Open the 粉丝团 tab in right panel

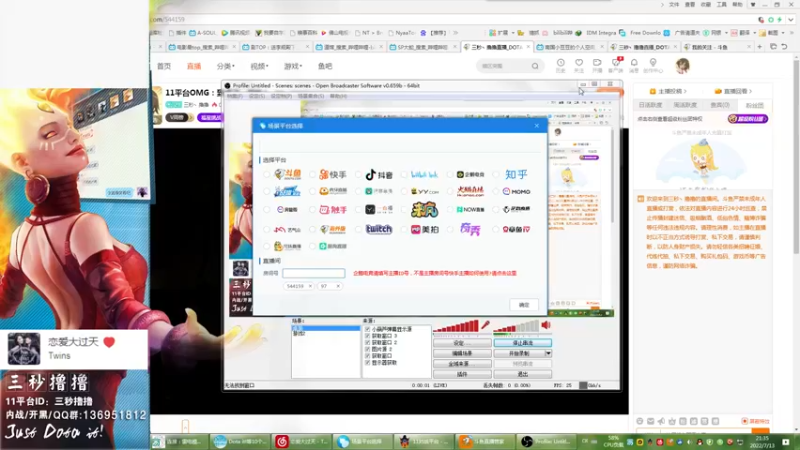pyautogui.click(x=755, y=105)
